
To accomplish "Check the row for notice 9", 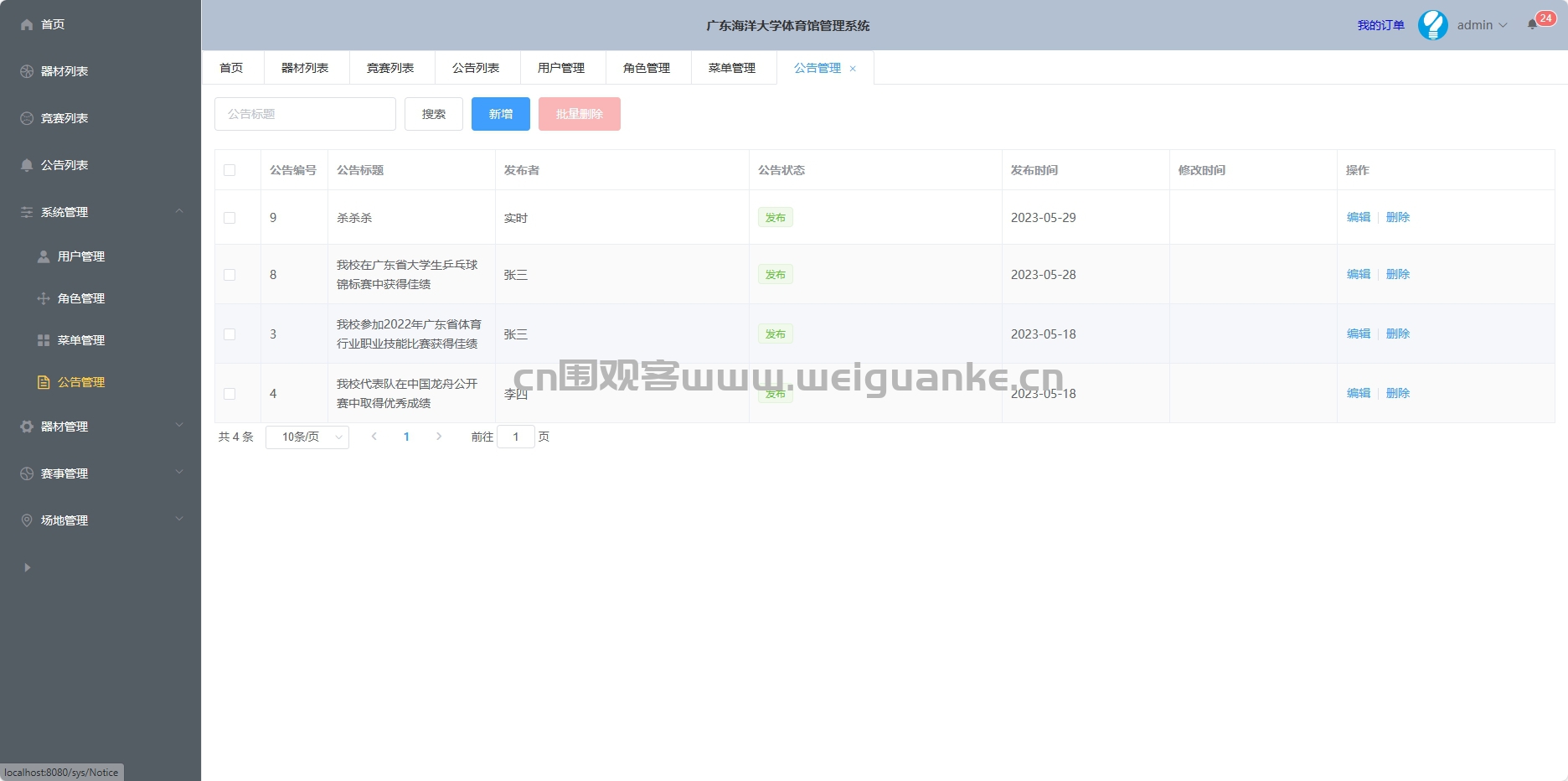I will click(x=230, y=218).
